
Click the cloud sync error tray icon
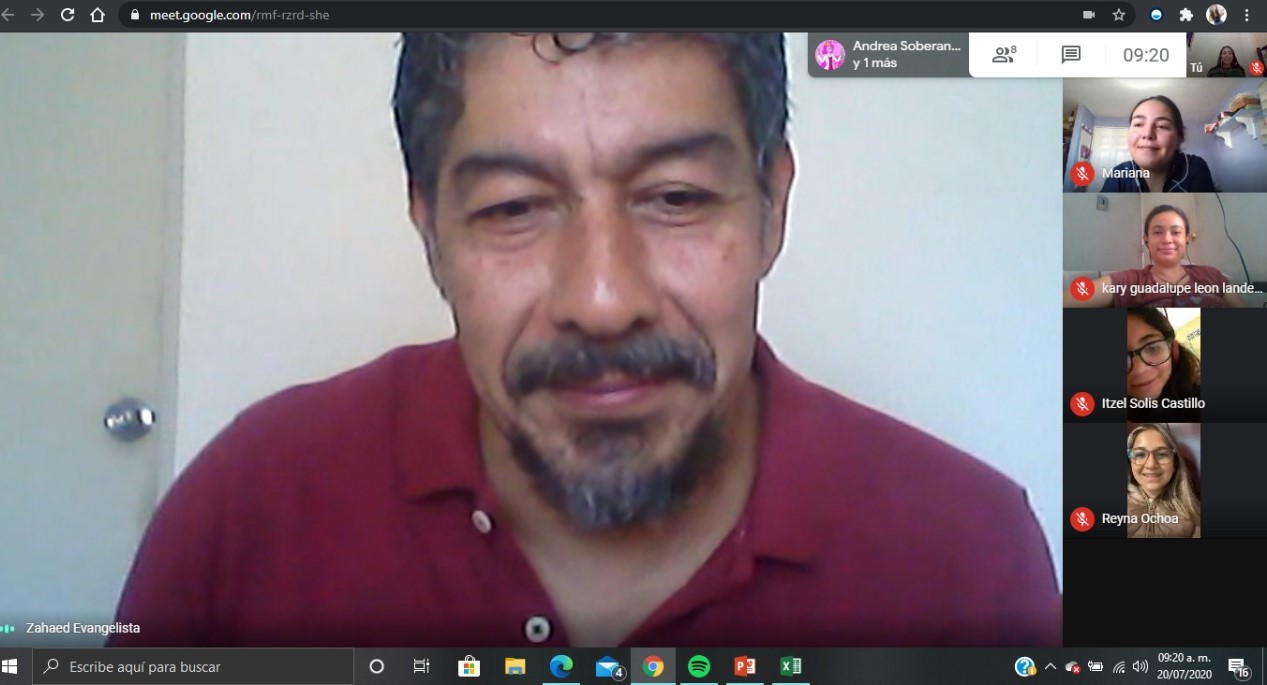click(x=1073, y=667)
